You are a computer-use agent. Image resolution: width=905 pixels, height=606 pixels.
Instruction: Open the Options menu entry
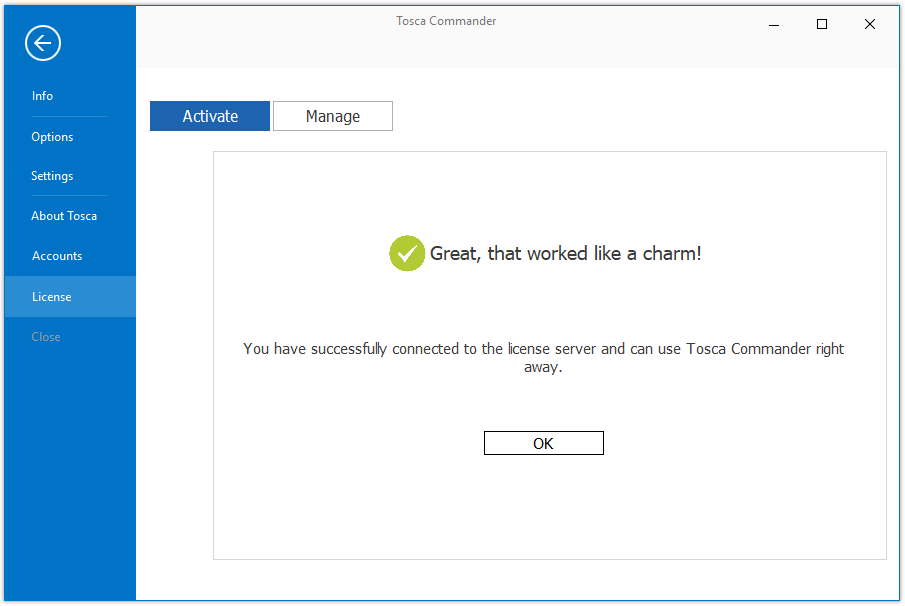[x=52, y=137]
